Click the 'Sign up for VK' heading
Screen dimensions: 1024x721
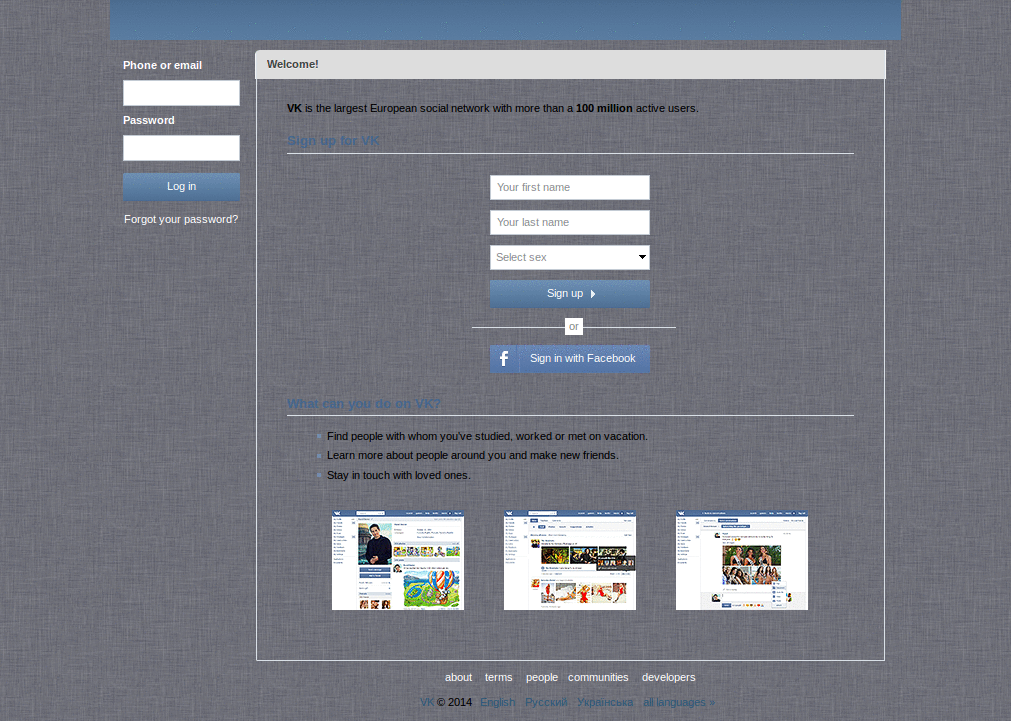[333, 141]
